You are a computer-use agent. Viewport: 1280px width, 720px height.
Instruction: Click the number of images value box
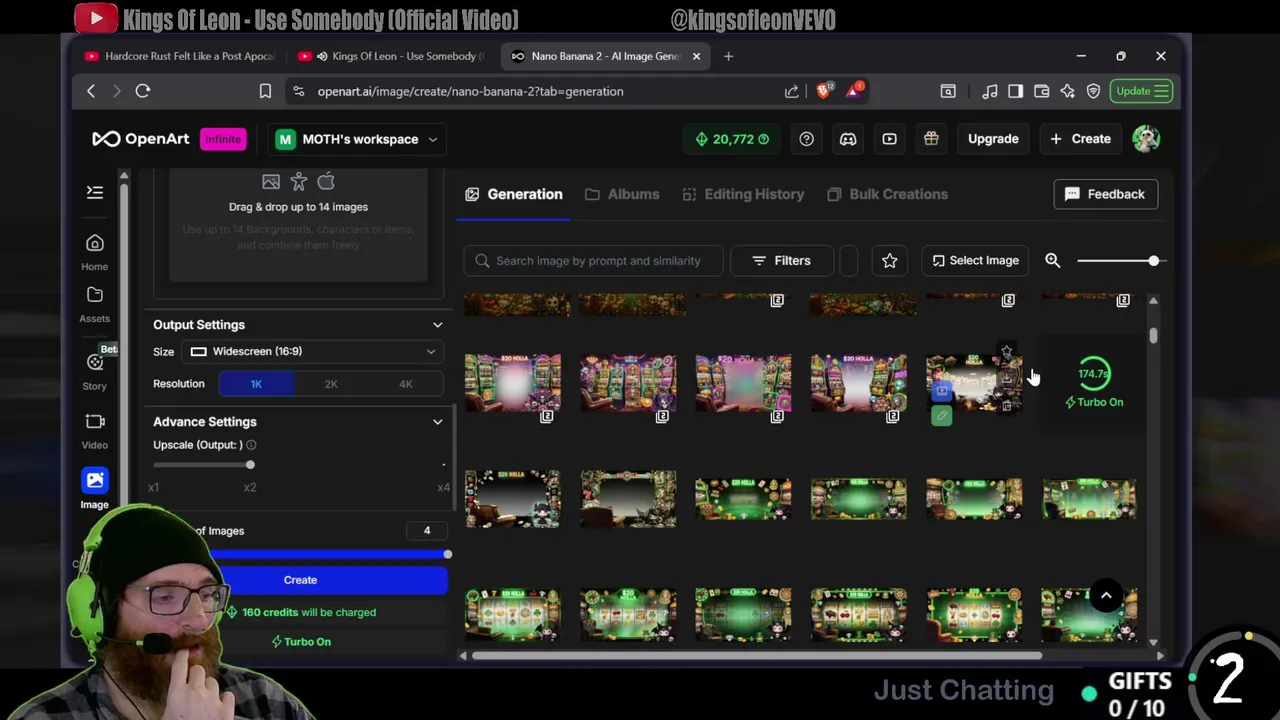[x=427, y=531]
